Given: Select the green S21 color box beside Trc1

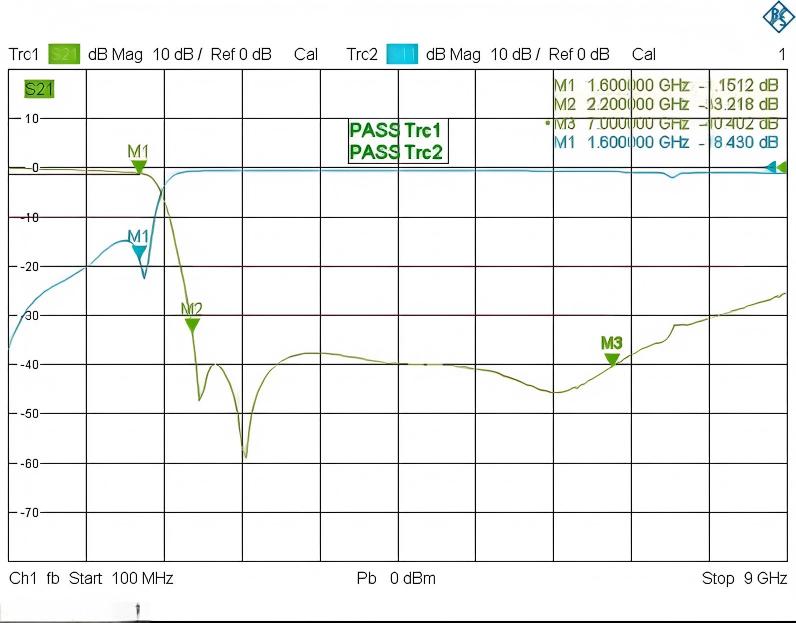Looking at the screenshot, I should point(62,54).
